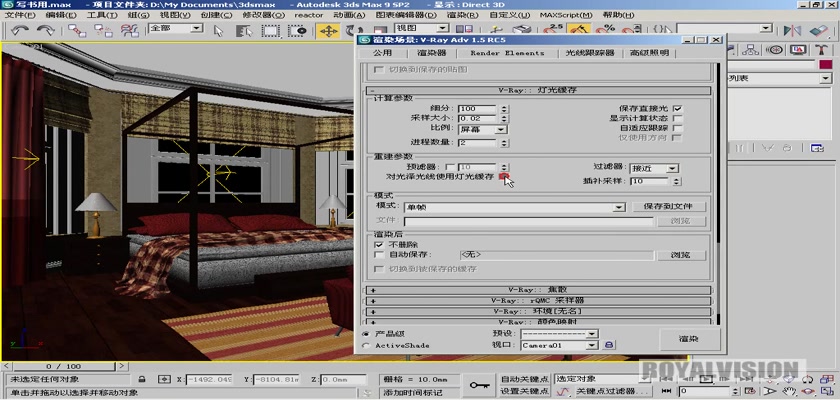Open the Utilities hammer panel tab
The width and height of the screenshot is (840, 400).
click(821, 50)
